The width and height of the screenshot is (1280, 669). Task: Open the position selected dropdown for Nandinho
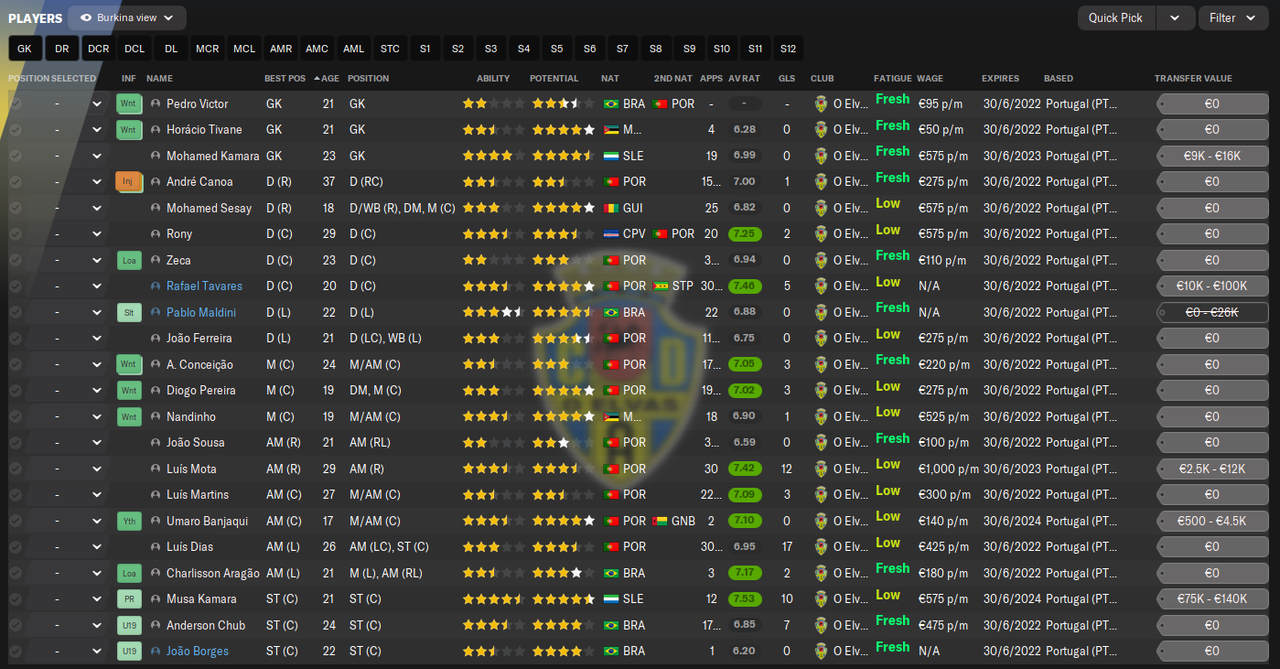click(97, 417)
